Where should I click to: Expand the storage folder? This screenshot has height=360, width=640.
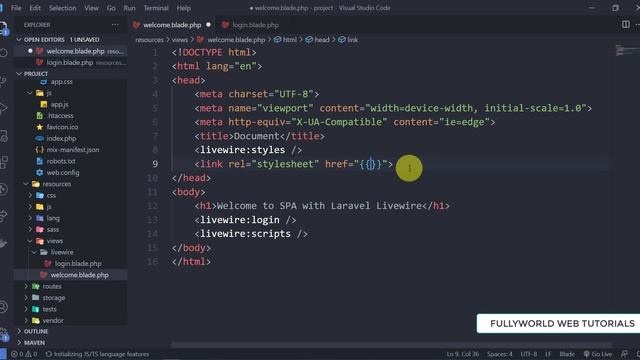(x=53, y=298)
